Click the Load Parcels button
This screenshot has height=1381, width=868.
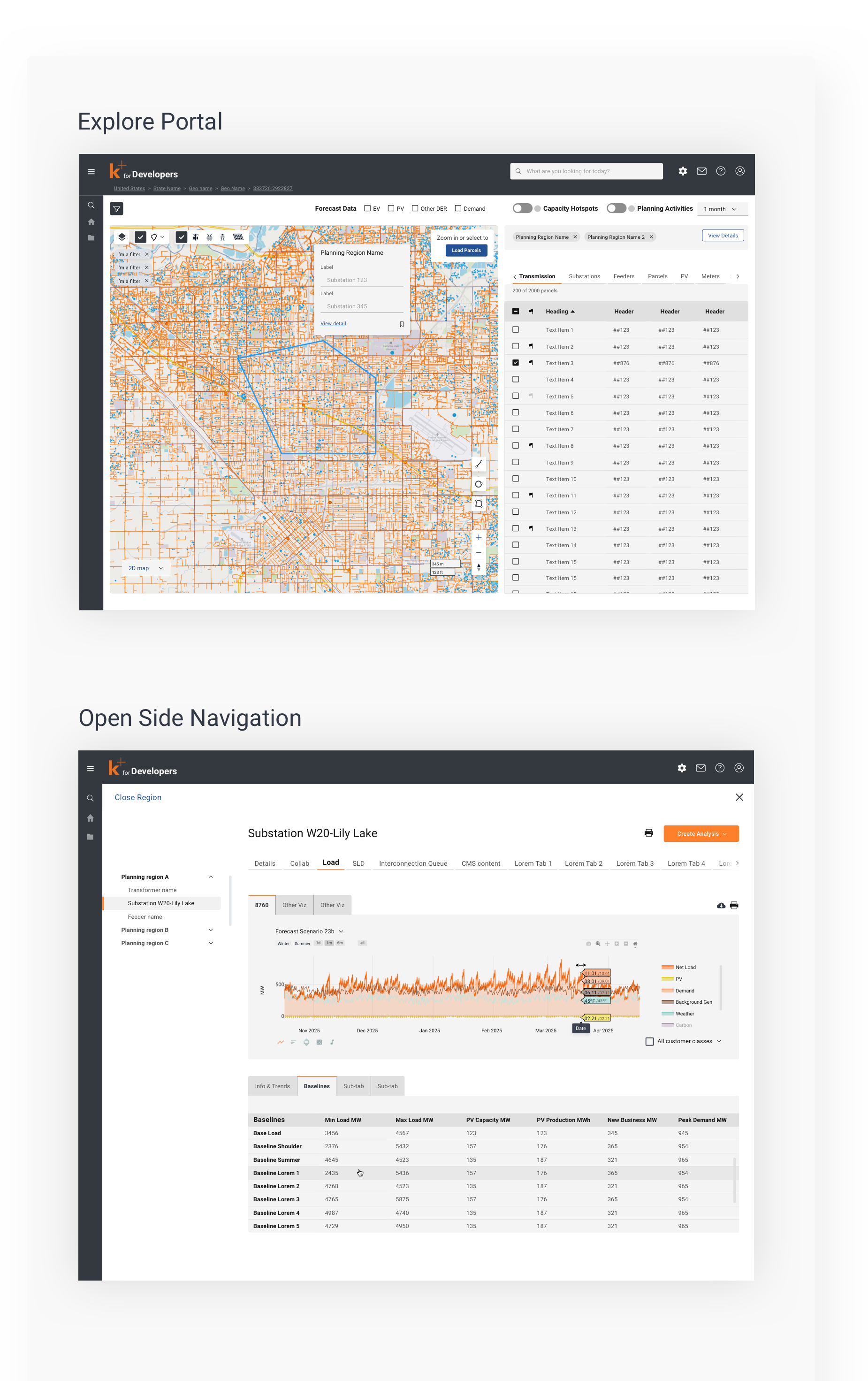pyautogui.click(x=465, y=250)
